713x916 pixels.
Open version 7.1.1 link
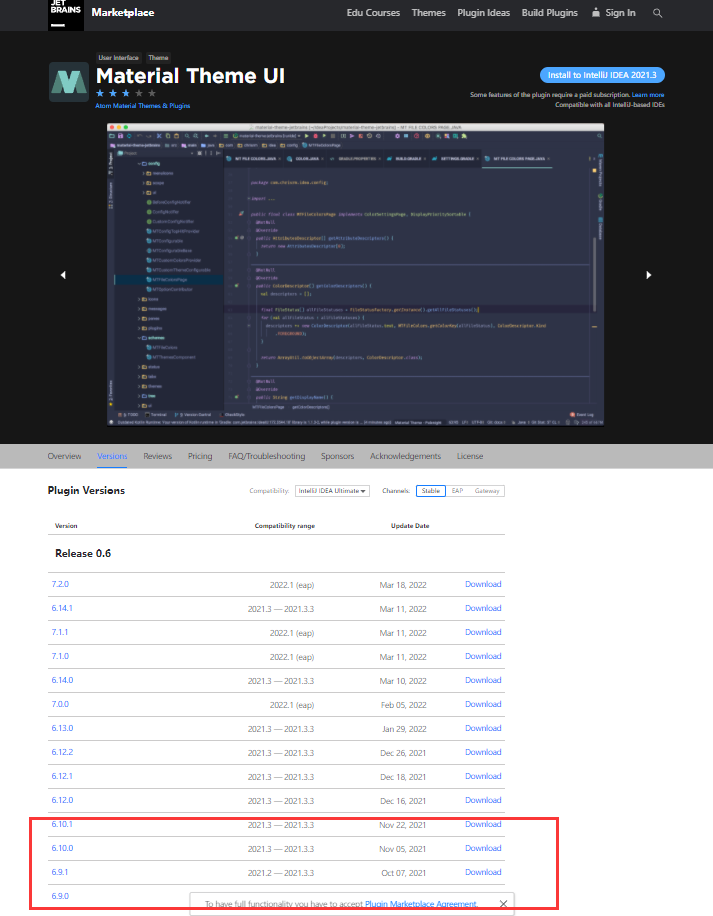tap(60, 632)
